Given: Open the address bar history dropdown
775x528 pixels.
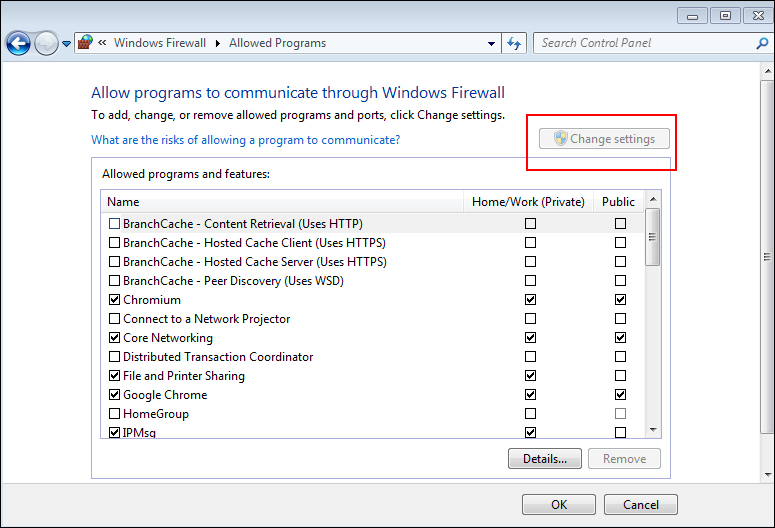Looking at the screenshot, I should point(491,44).
